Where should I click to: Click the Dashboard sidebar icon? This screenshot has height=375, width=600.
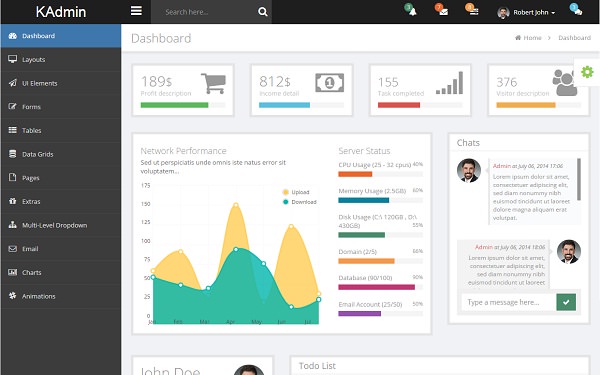click(x=13, y=36)
